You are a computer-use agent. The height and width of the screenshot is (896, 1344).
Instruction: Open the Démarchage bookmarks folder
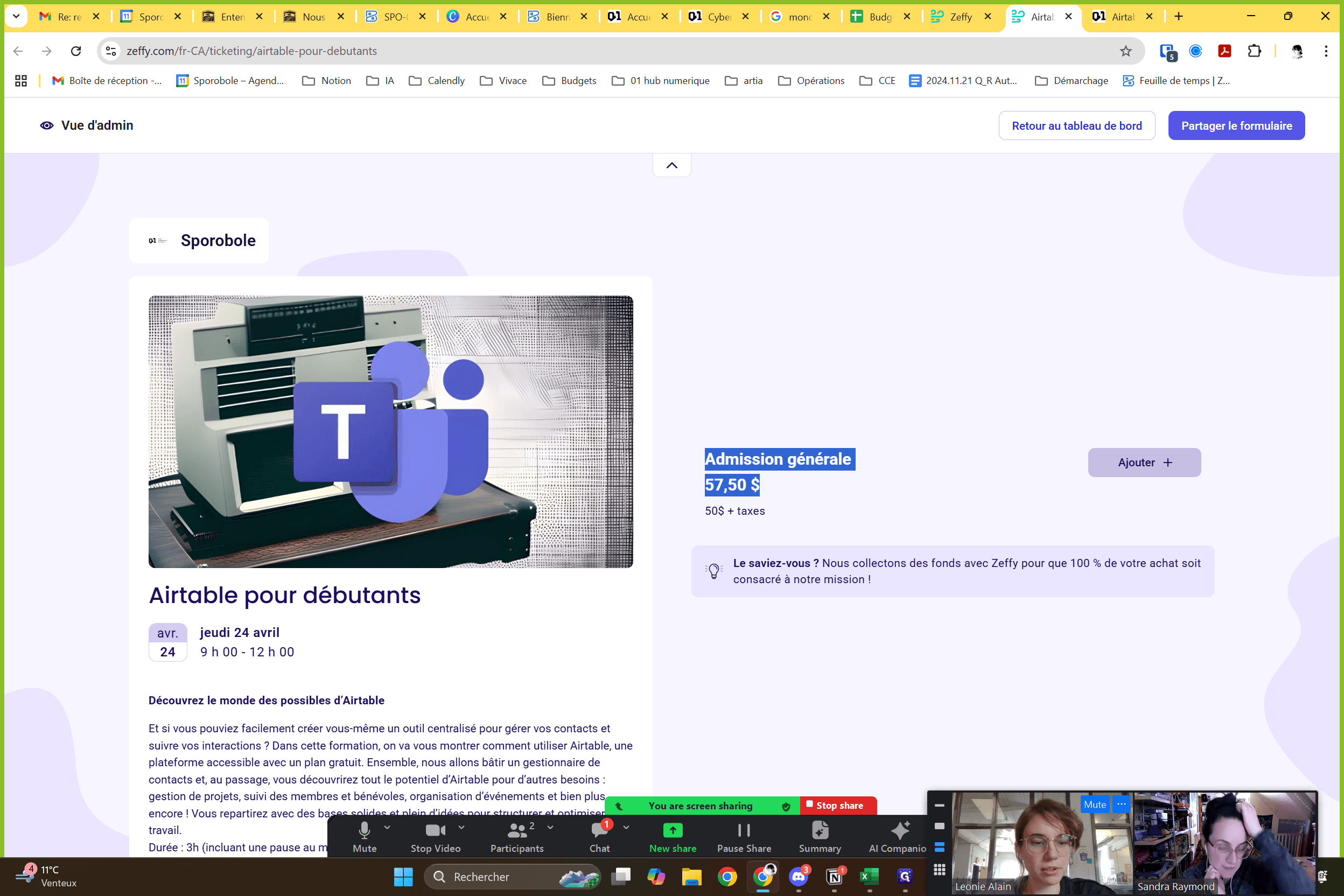(1072, 81)
